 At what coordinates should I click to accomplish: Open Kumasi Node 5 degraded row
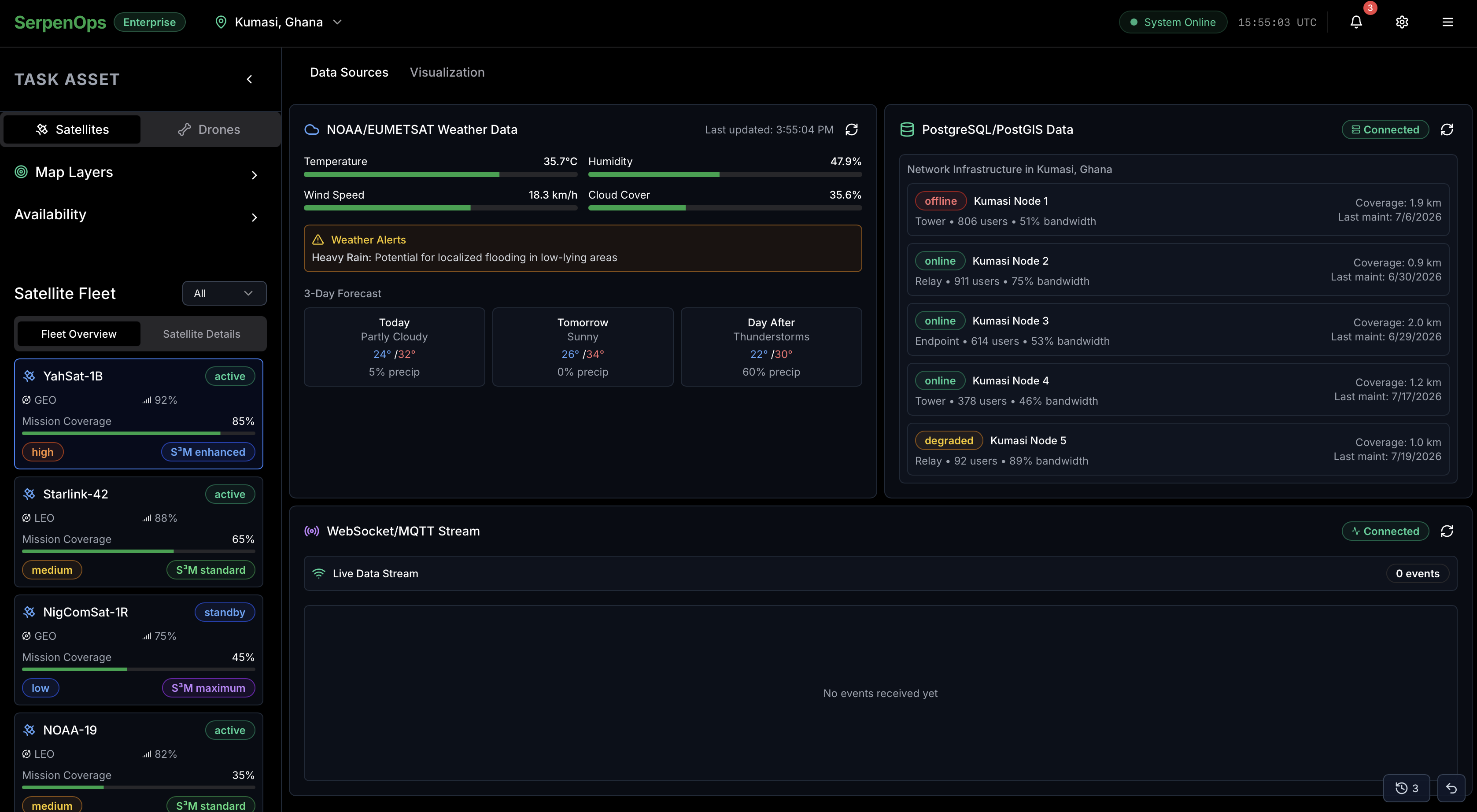point(1178,450)
